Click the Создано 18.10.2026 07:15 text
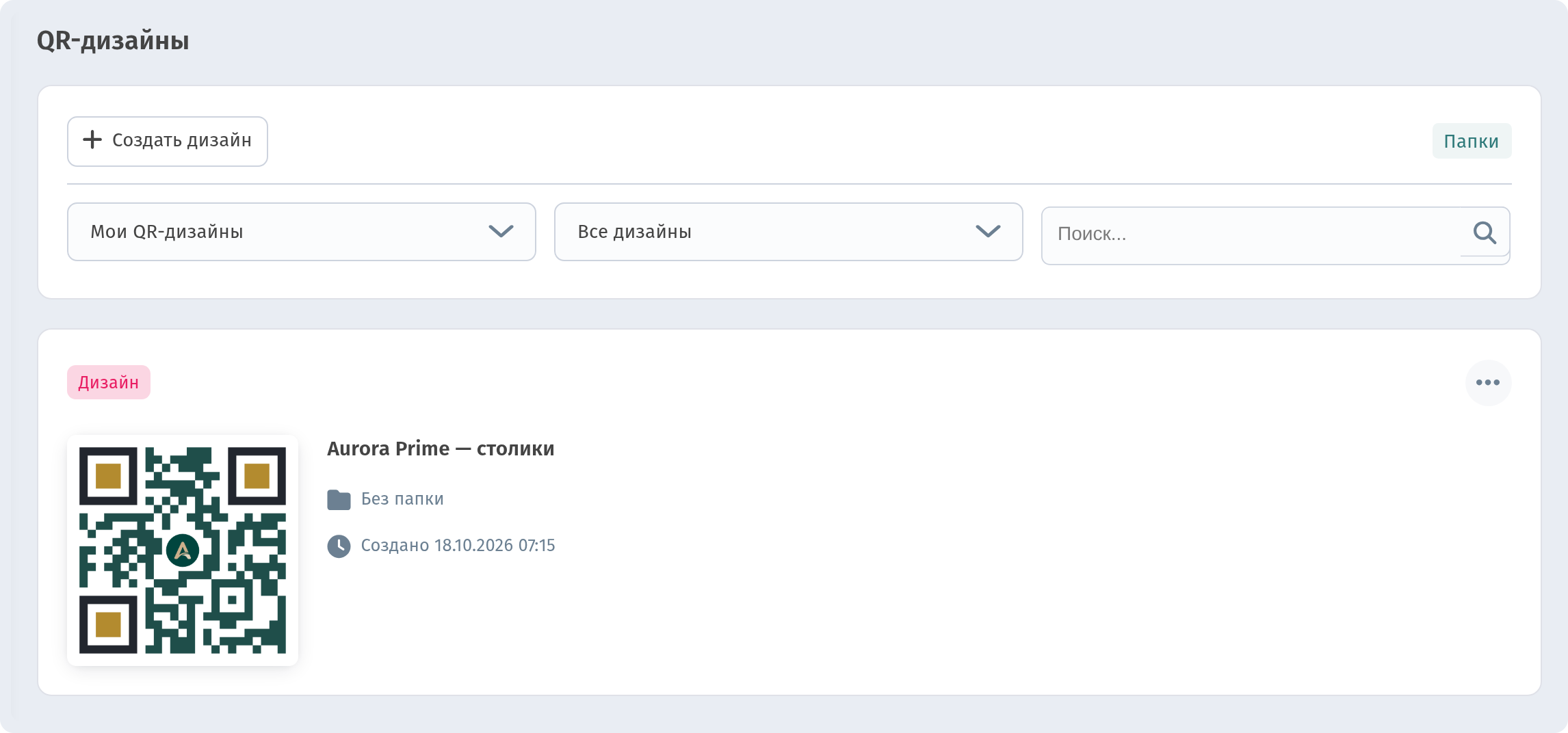Image resolution: width=1568 pixels, height=733 pixels. click(458, 546)
